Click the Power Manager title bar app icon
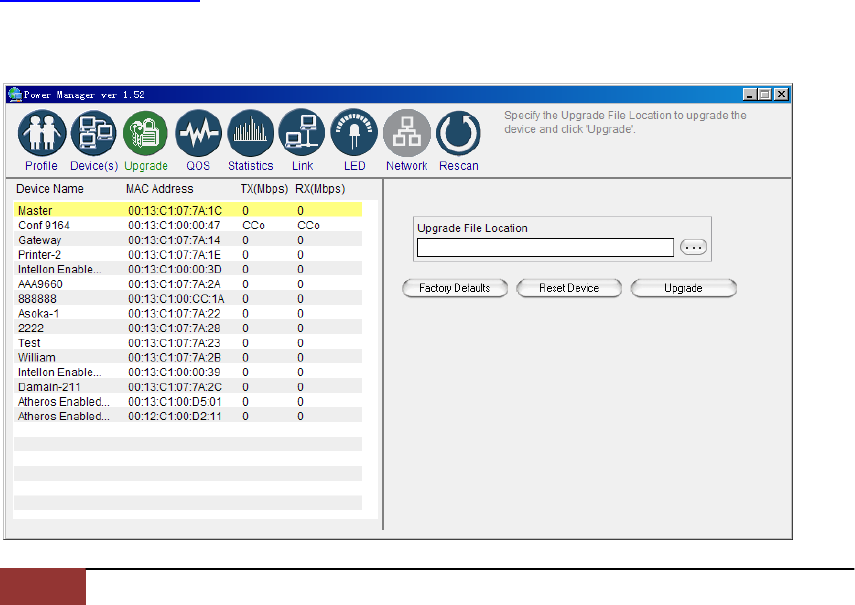Screen dimensions: 855x605 pyautogui.click(x=15, y=95)
